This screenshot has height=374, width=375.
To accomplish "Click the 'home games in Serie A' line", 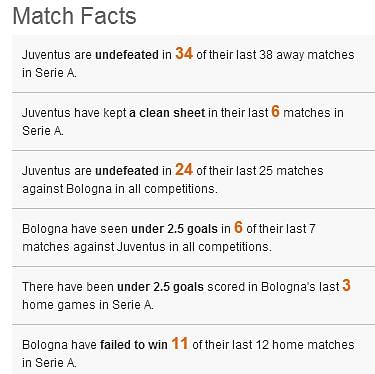I will 88,305.
